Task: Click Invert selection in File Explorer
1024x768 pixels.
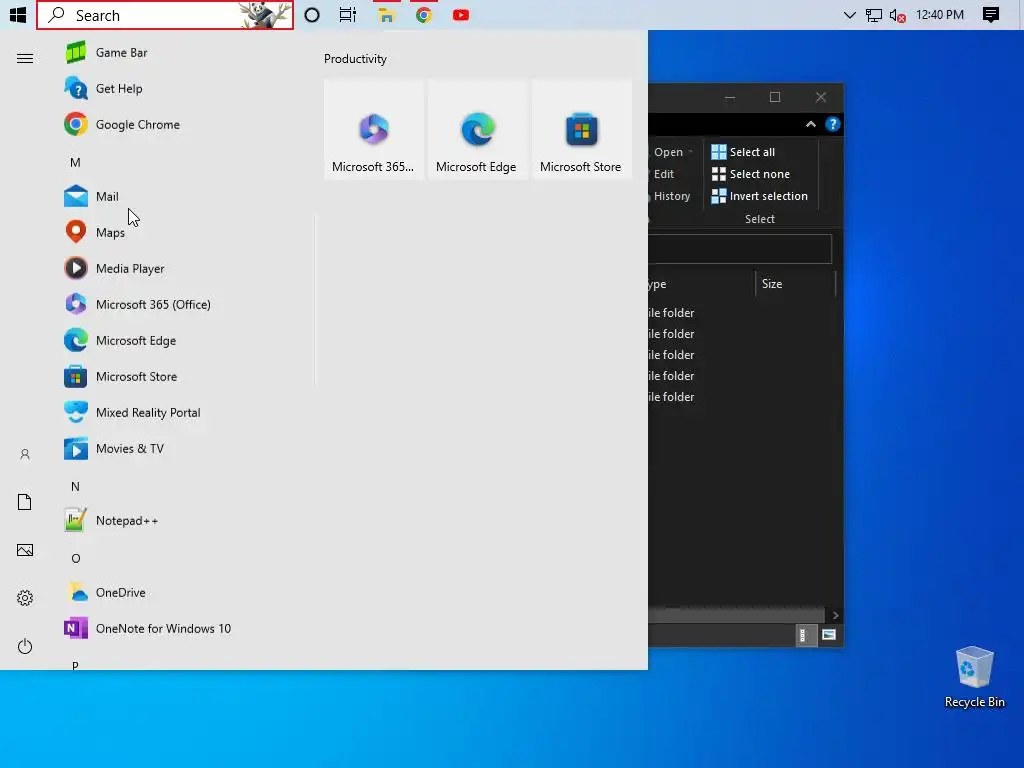Action: (760, 196)
